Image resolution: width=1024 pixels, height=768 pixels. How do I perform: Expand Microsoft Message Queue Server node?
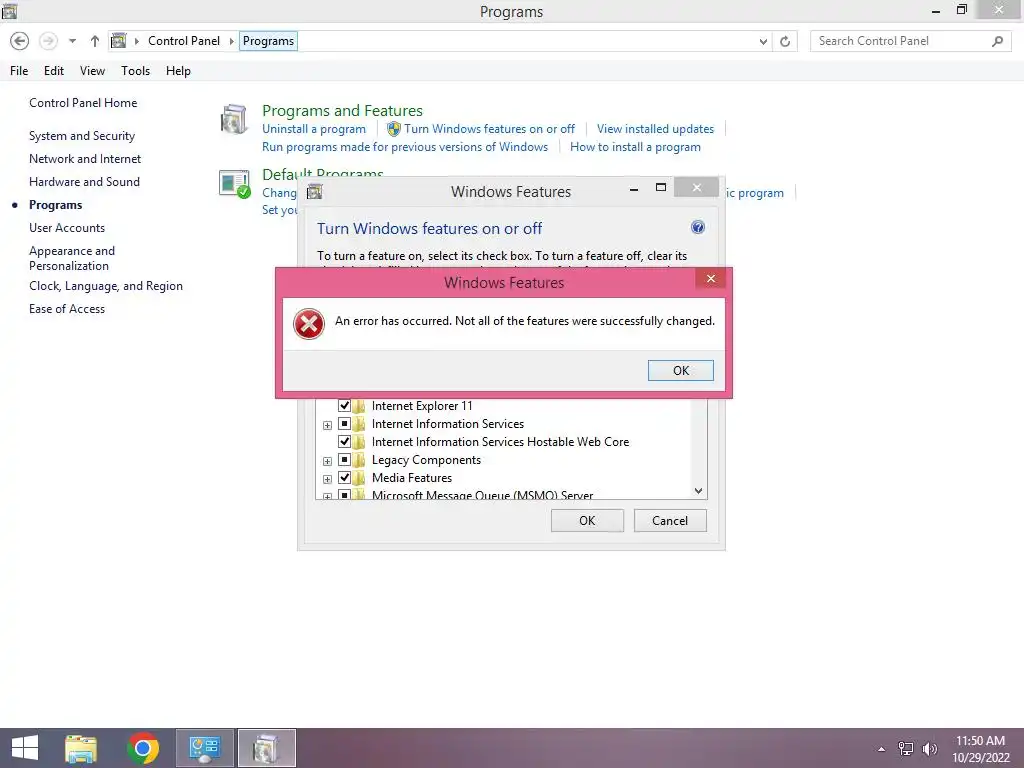point(327,496)
